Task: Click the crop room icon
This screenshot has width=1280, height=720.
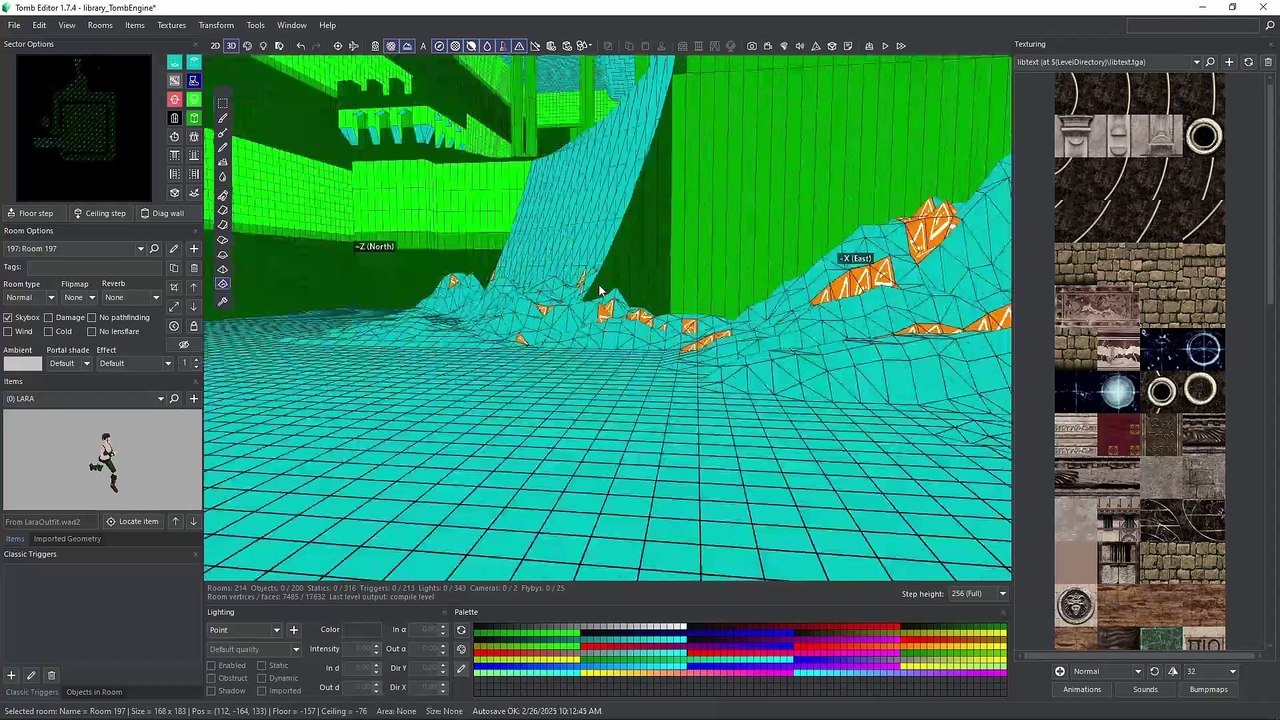Action: pos(174,287)
